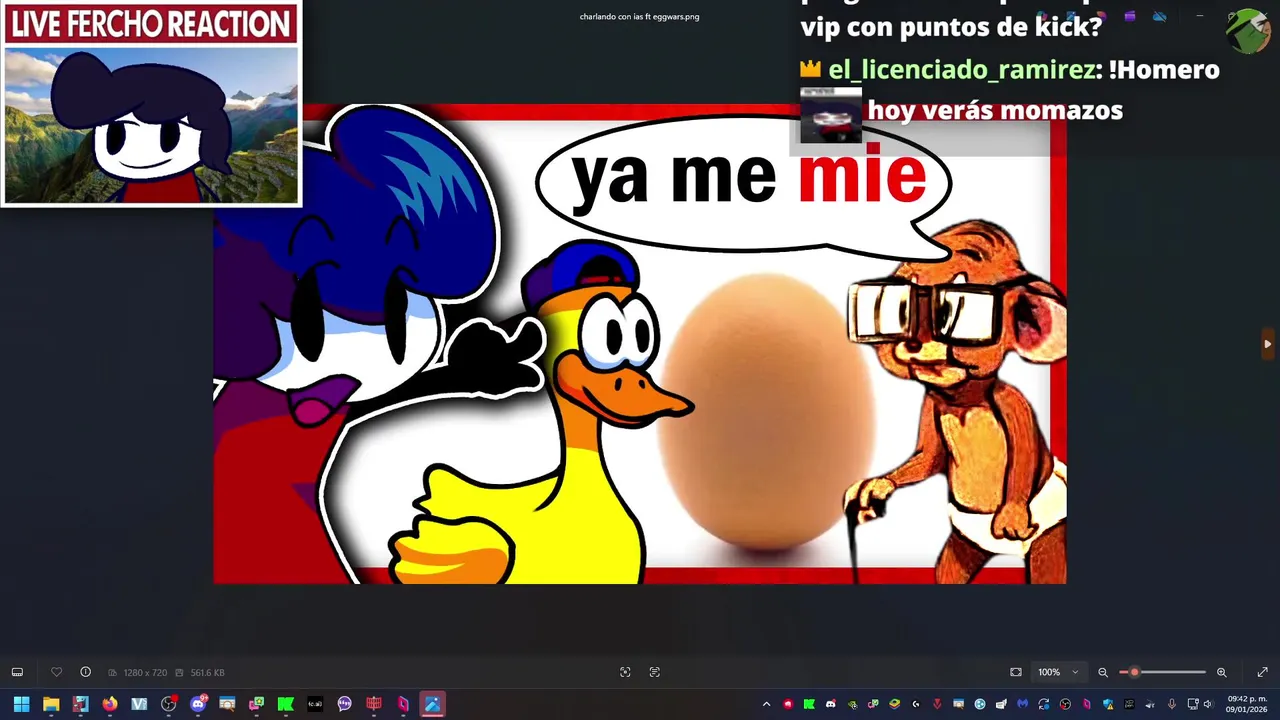Viewport: 1280px width, 720px height.
Task: Click the fit to window icon
Action: 1016,672
